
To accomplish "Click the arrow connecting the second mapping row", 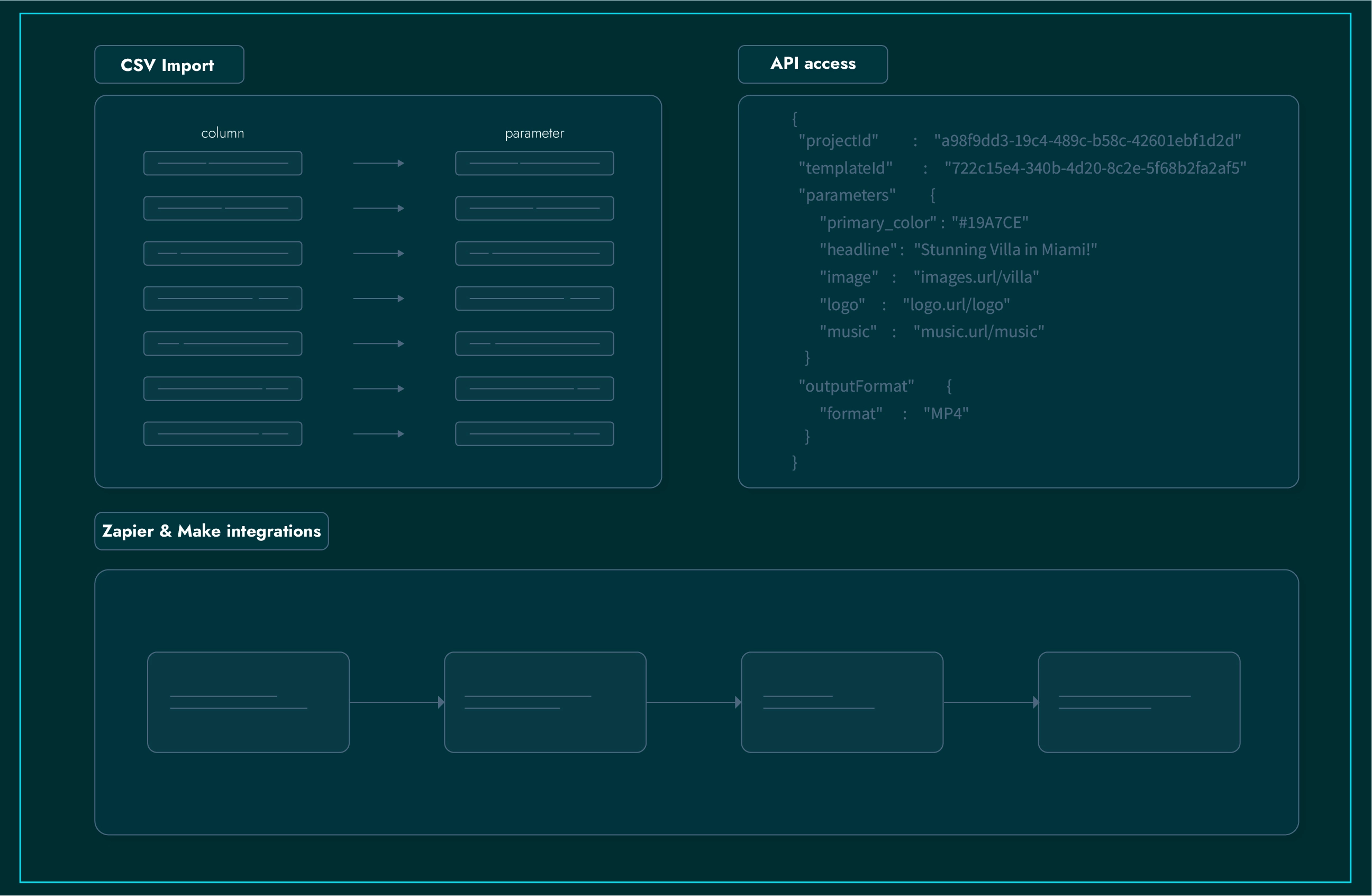I will pos(379,208).
